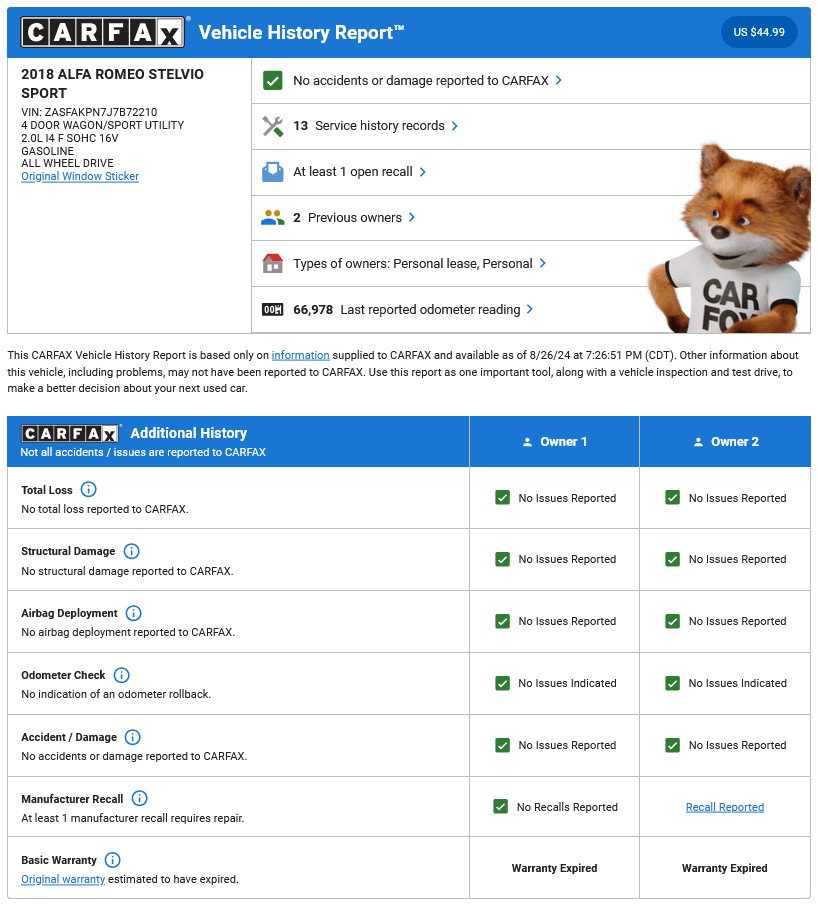Click the Basic Warranty row heading
Viewport: 818px width, 906px height.
tap(59, 860)
